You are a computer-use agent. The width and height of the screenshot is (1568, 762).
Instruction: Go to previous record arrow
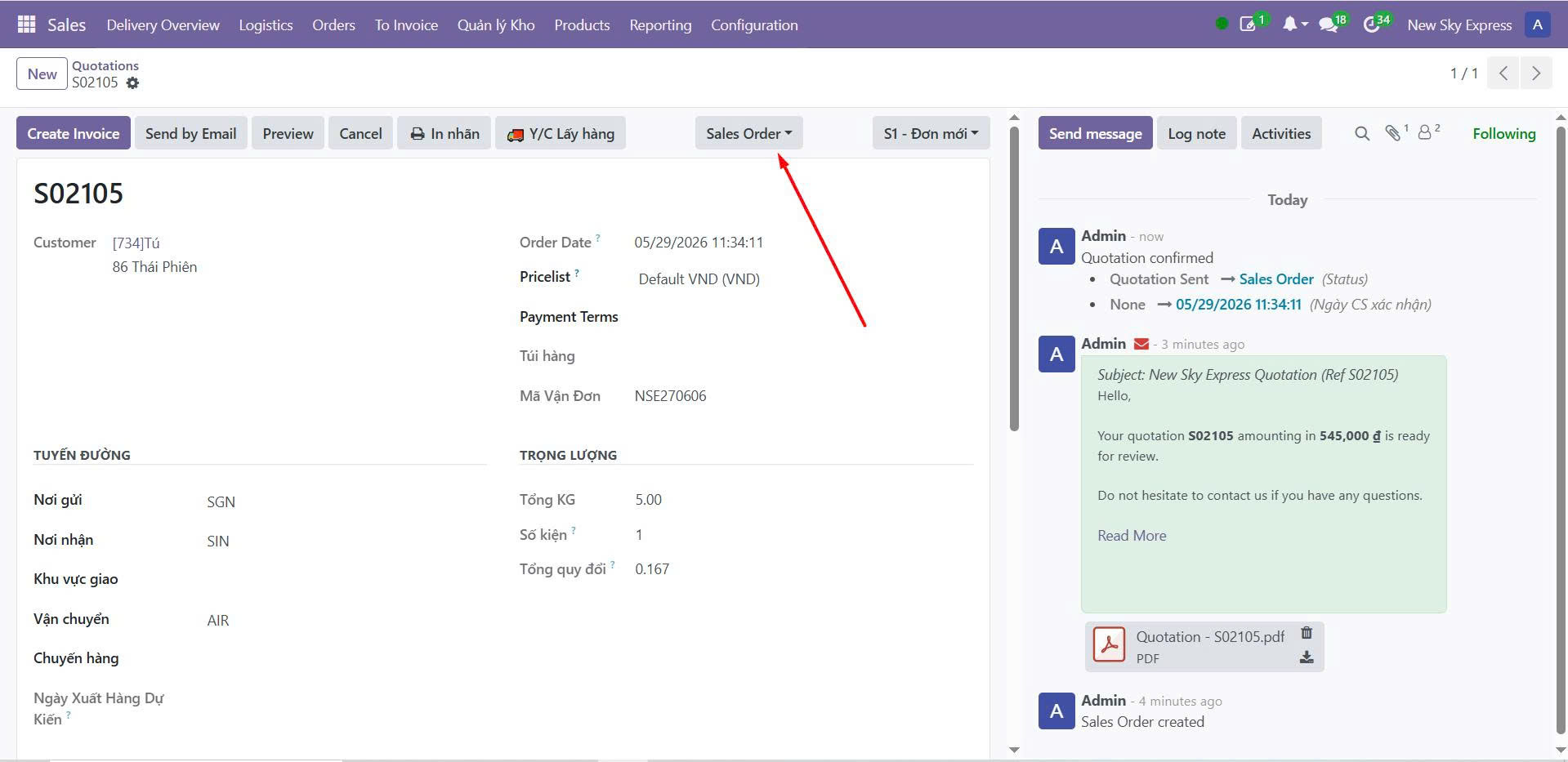pyautogui.click(x=1503, y=73)
